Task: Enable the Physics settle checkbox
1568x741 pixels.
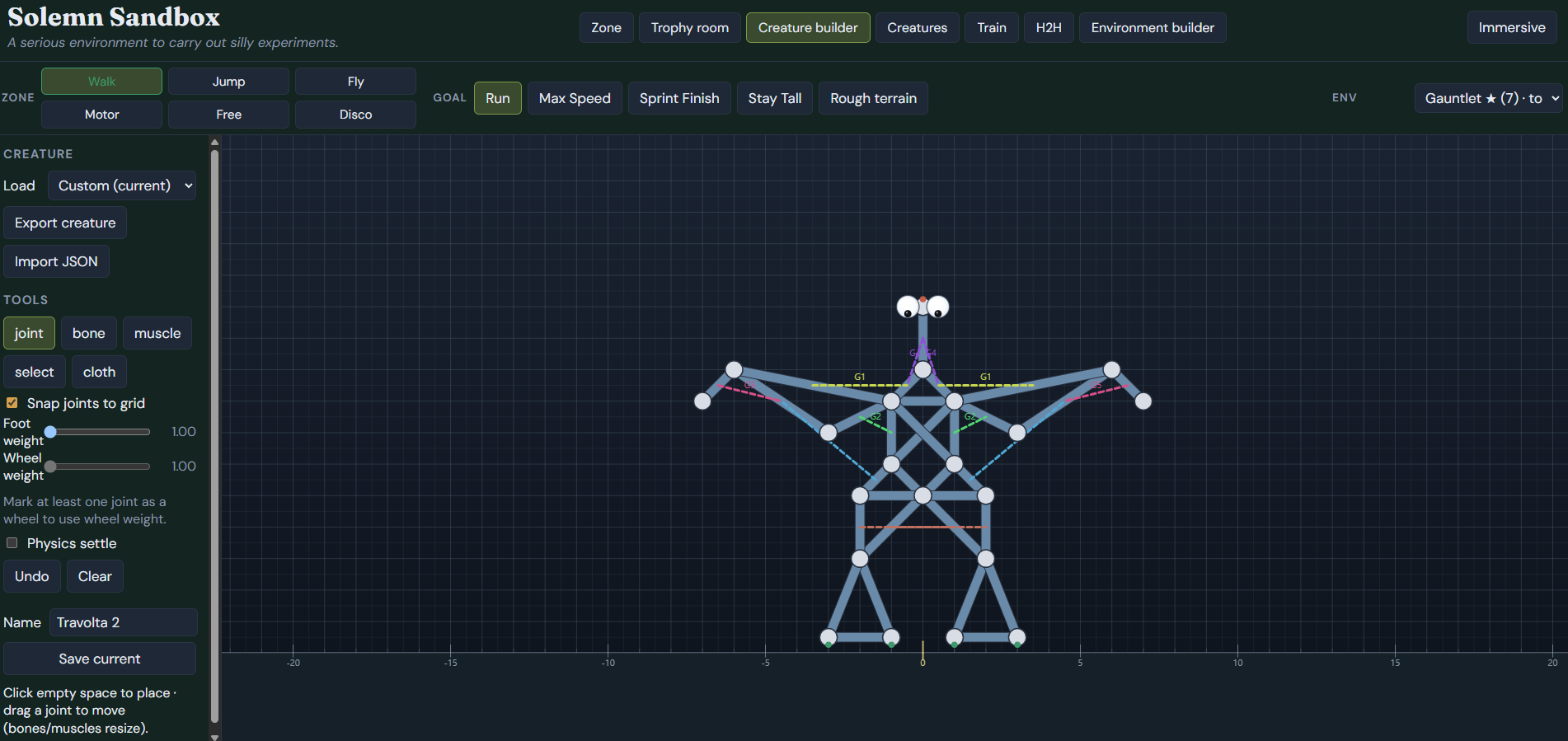Action: coord(12,543)
